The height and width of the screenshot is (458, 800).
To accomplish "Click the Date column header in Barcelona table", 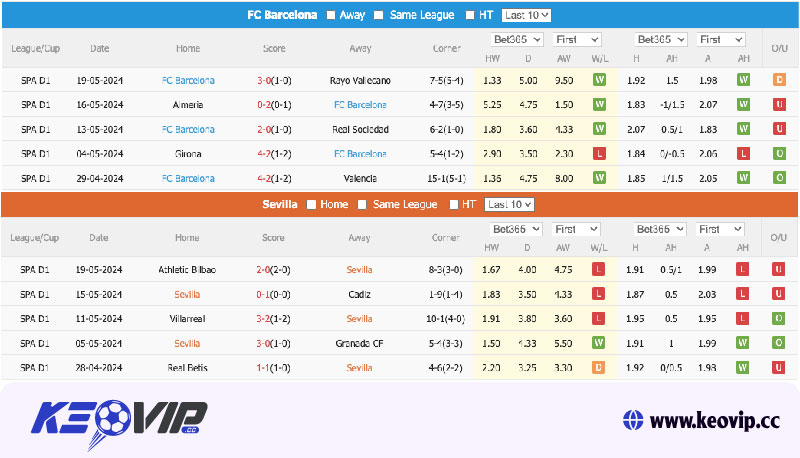I will coord(100,48).
